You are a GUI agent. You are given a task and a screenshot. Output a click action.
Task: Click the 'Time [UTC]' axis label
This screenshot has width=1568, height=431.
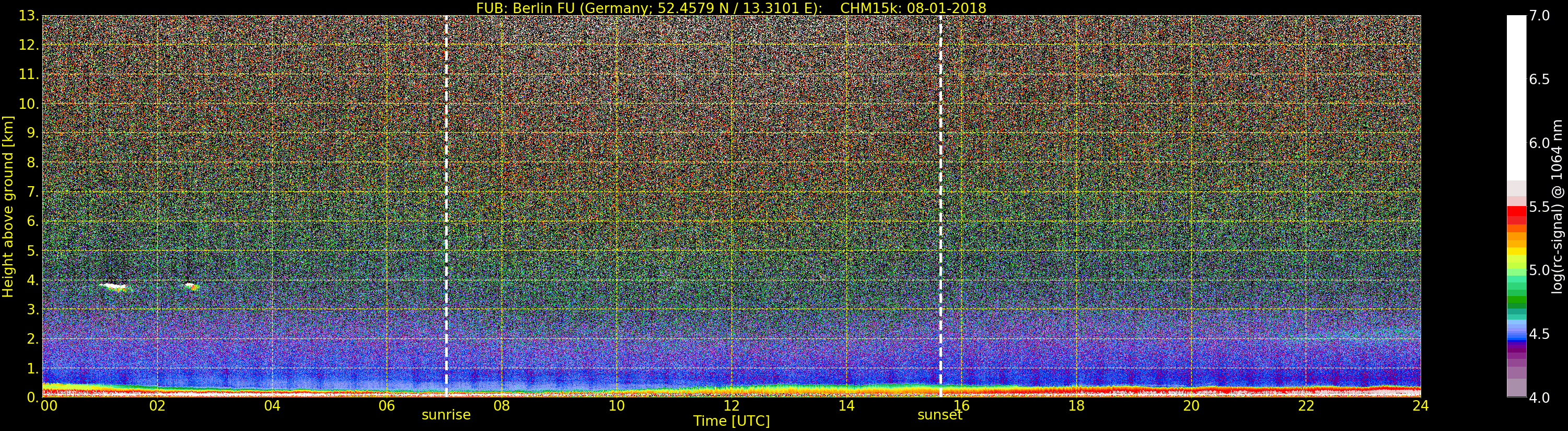click(731, 421)
